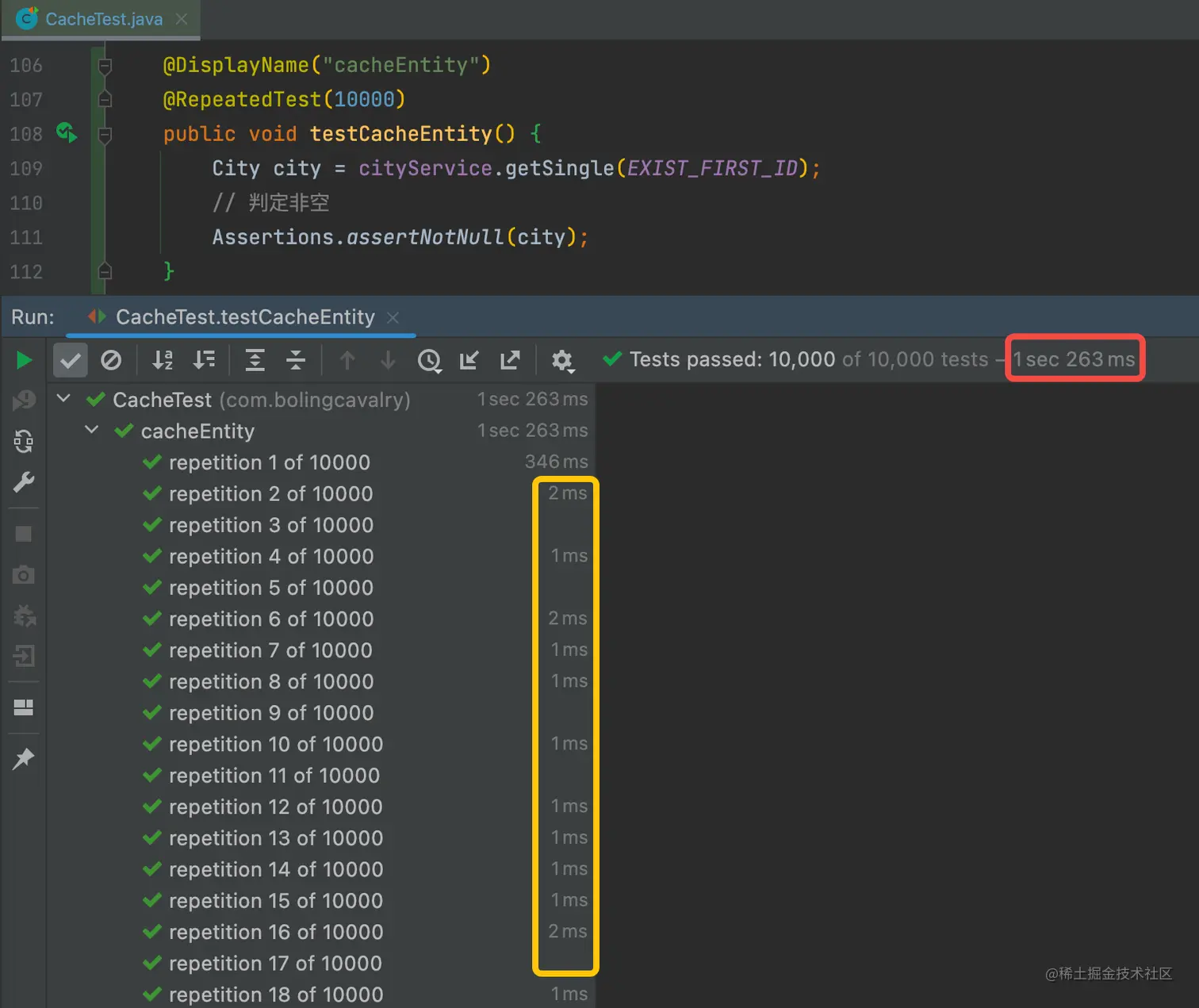Click the wrench icon in Run sidebar
Image resolution: width=1199 pixels, height=1008 pixels.
[24, 482]
